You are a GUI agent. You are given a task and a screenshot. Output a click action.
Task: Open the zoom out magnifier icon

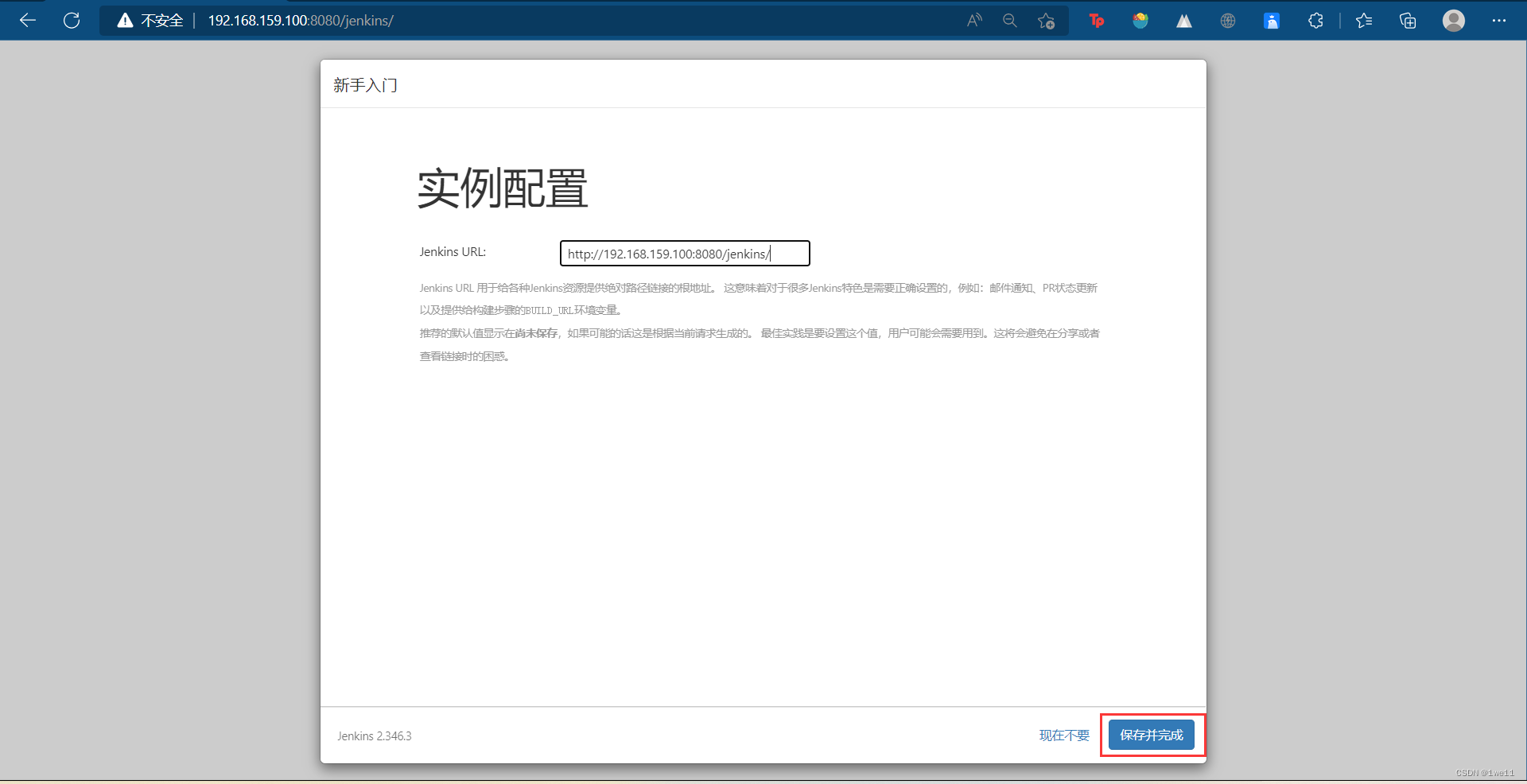pyautogui.click(x=1010, y=21)
